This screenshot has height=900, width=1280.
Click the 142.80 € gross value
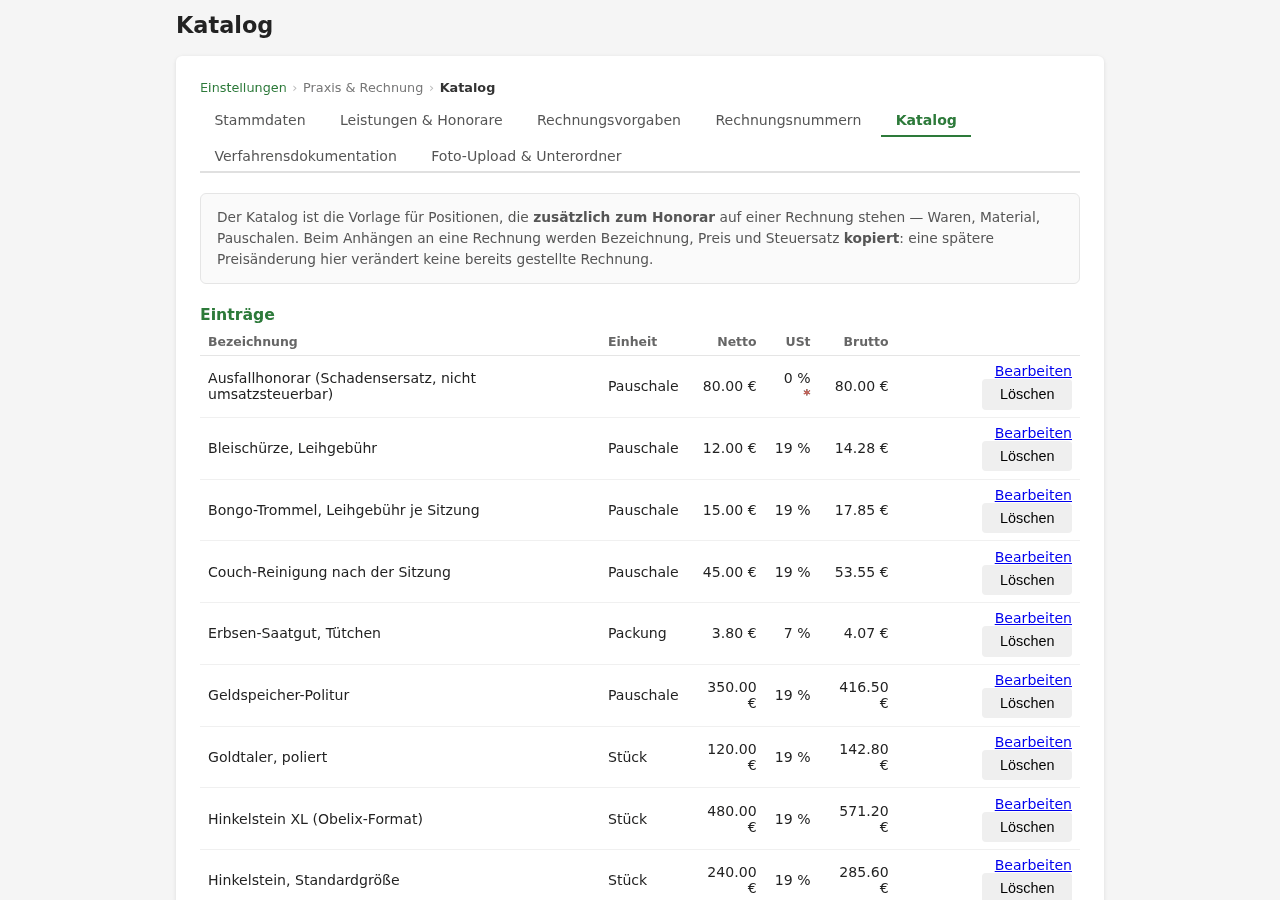click(x=864, y=757)
